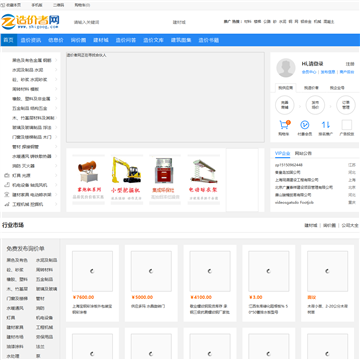This screenshot has height=360, width=360.
Task: Click 免费发布询价单 heading link
Action: coord(25,249)
